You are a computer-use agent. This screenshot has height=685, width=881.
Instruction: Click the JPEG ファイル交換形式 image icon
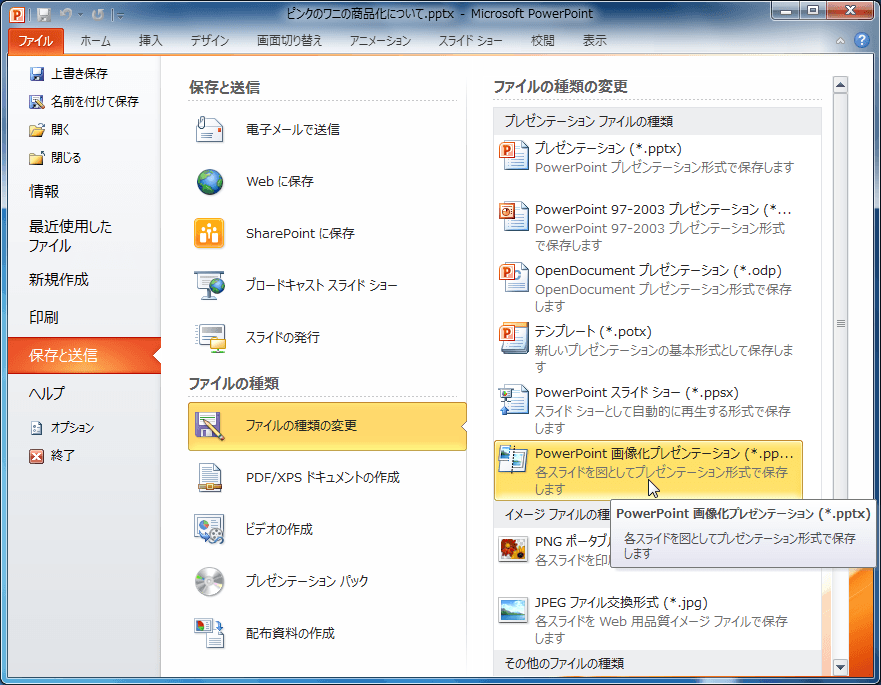(x=513, y=611)
